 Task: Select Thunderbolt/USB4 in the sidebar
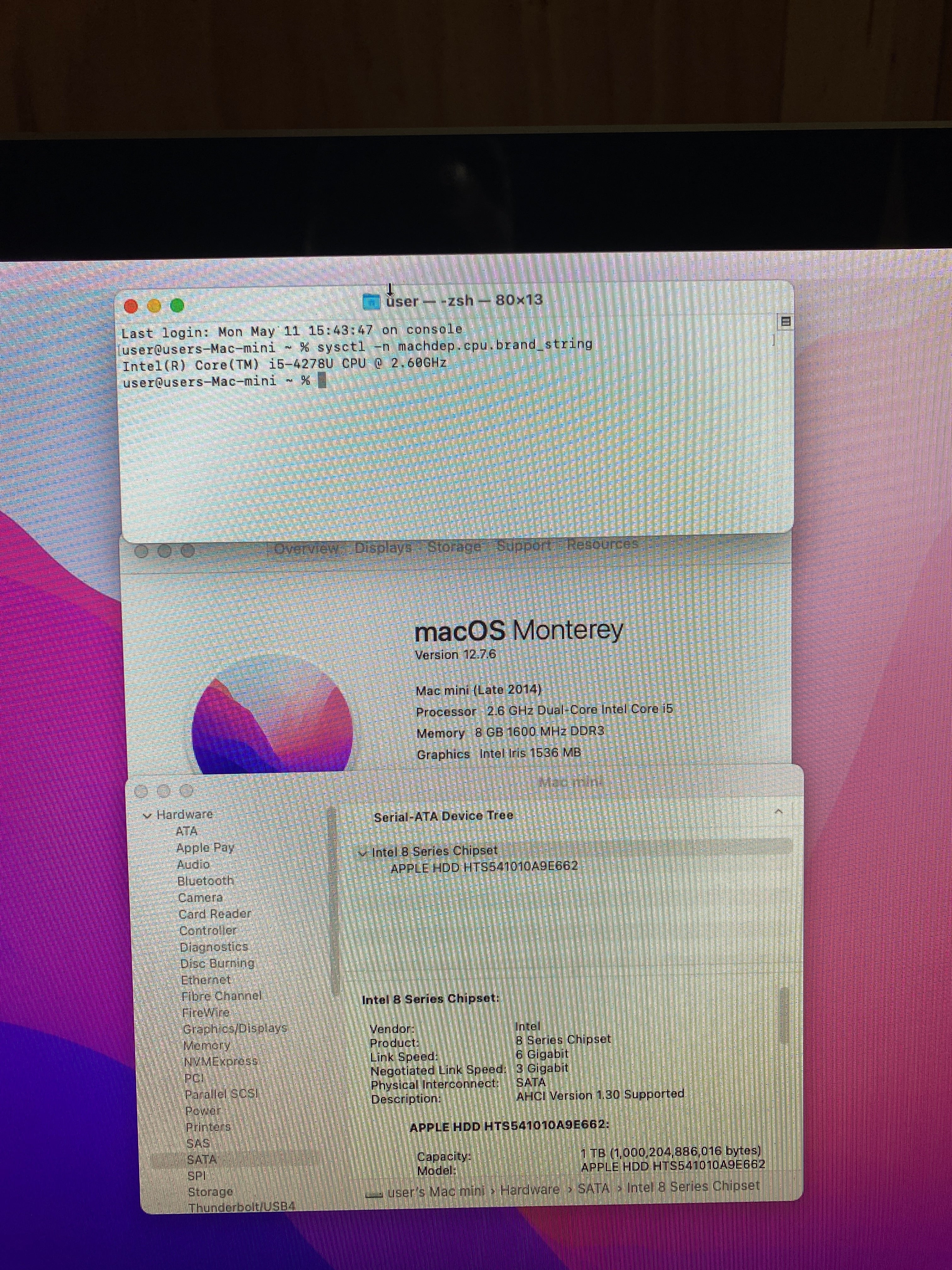pyautogui.click(x=241, y=1207)
